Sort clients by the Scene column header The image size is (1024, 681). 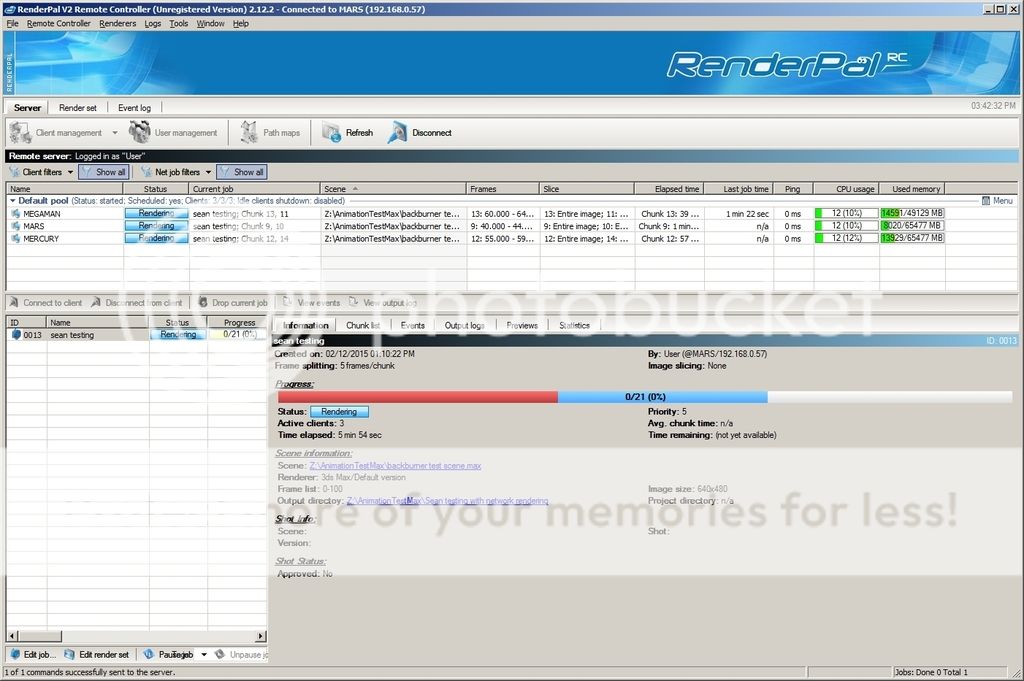(393, 189)
